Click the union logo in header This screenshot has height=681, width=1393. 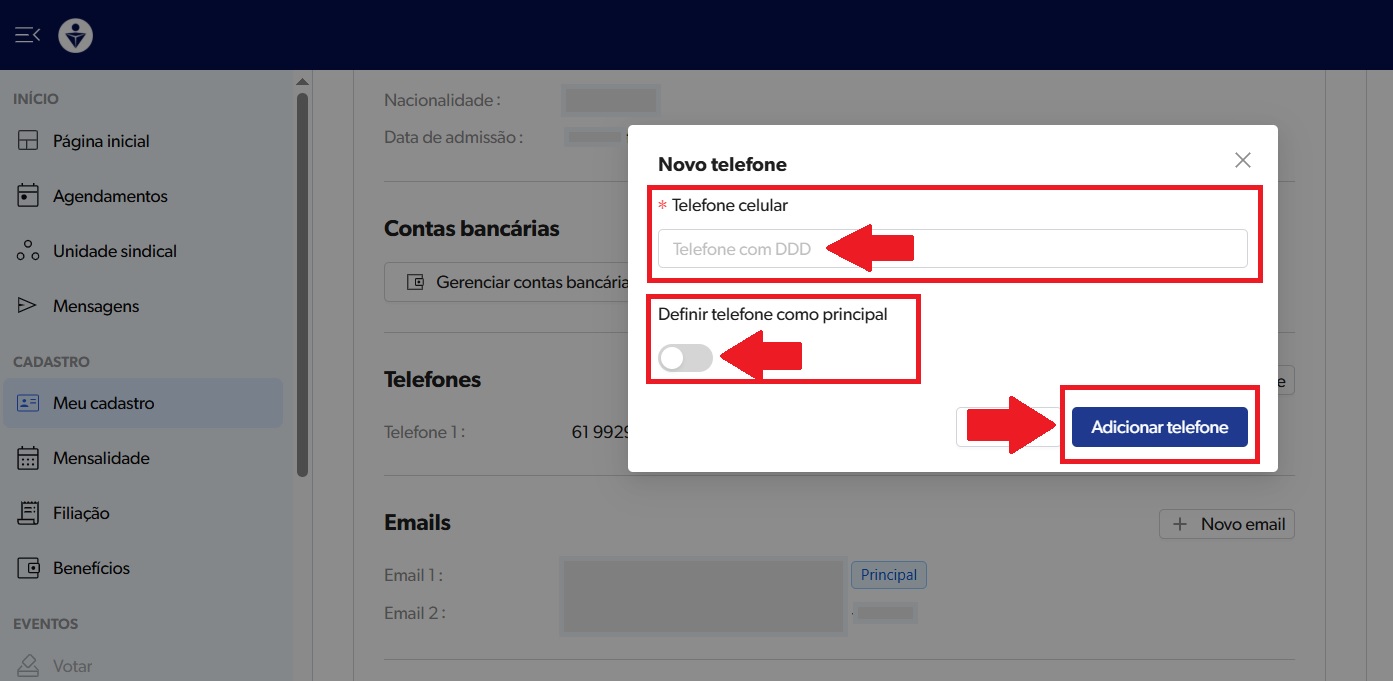(76, 35)
